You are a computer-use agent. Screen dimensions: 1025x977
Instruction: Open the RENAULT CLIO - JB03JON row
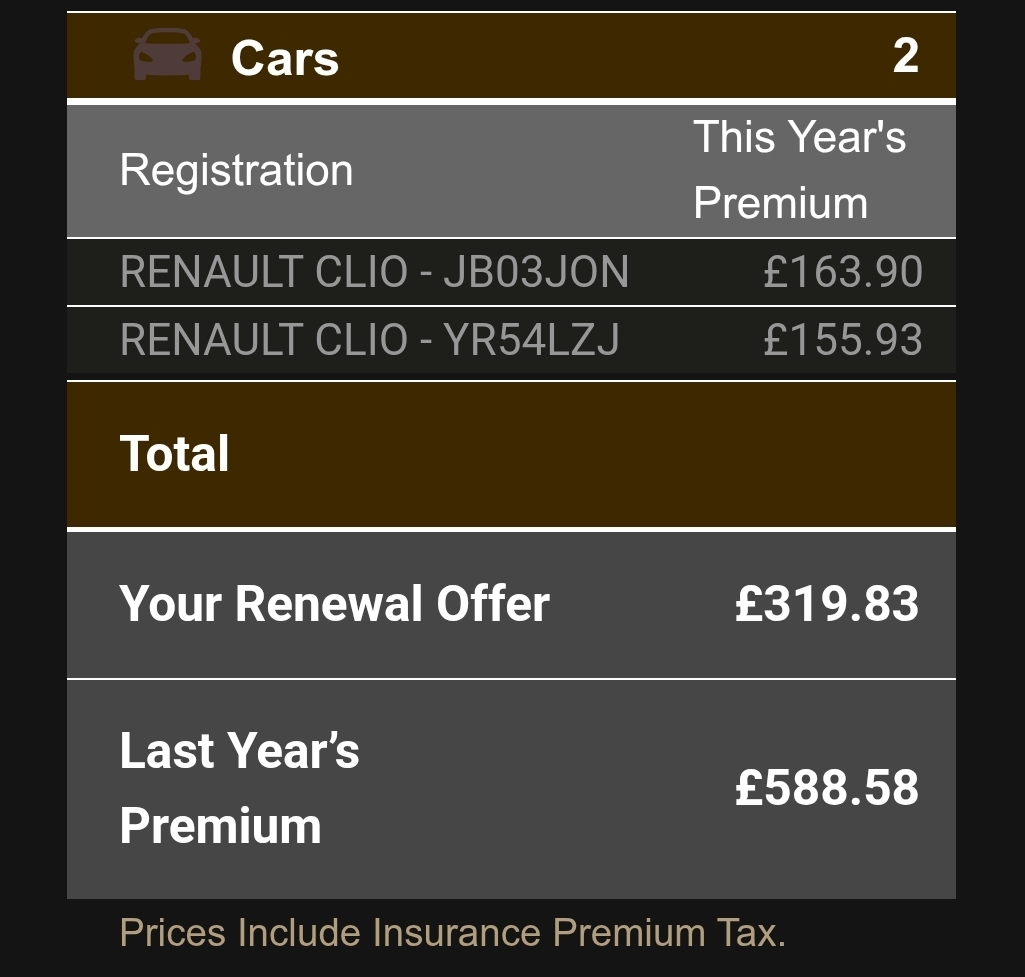(511, 272)
